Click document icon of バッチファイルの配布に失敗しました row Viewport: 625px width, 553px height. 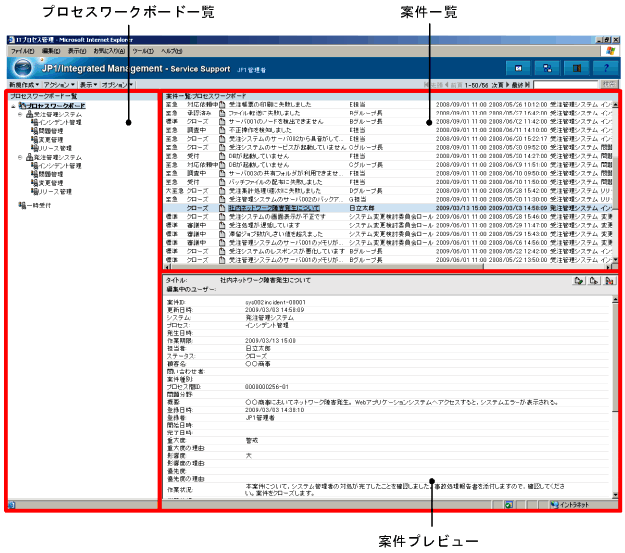click(x=222, y=182)
